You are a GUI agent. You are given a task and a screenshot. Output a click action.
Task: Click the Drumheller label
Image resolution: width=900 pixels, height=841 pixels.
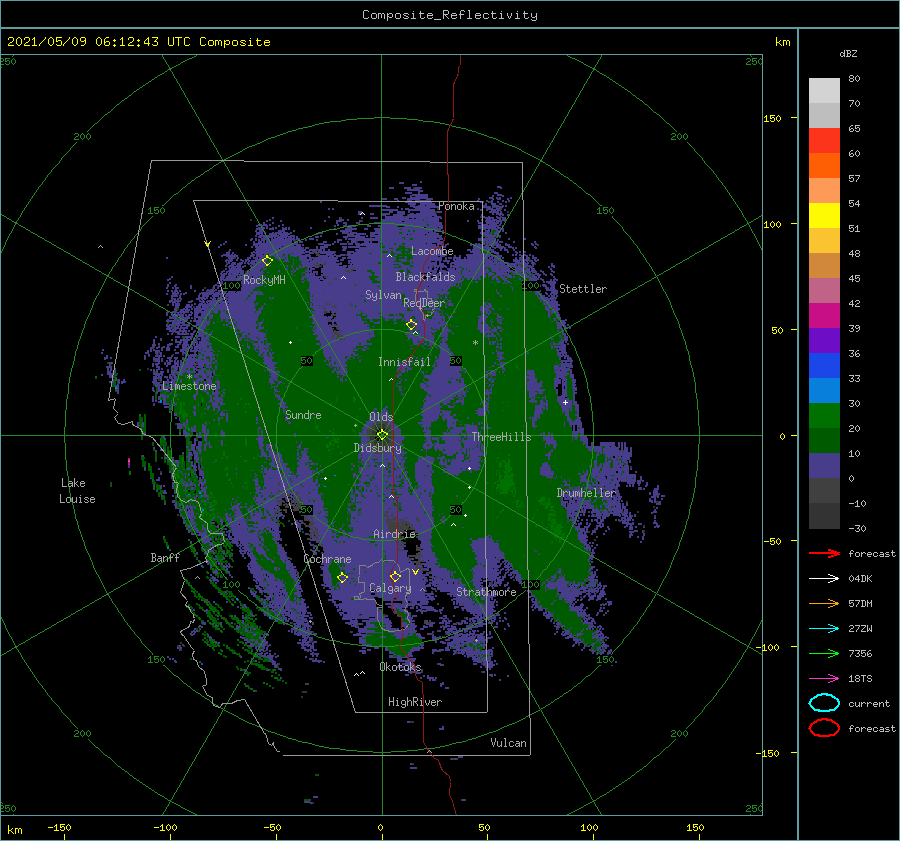[586, 493]
